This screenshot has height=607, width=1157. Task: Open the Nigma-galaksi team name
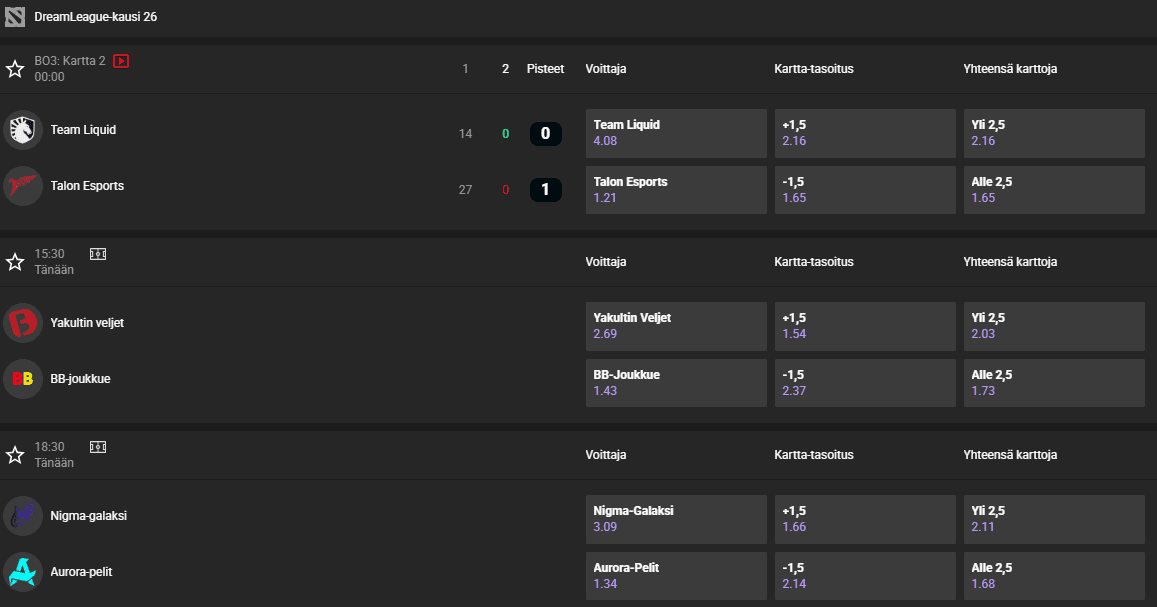(89, 516)
